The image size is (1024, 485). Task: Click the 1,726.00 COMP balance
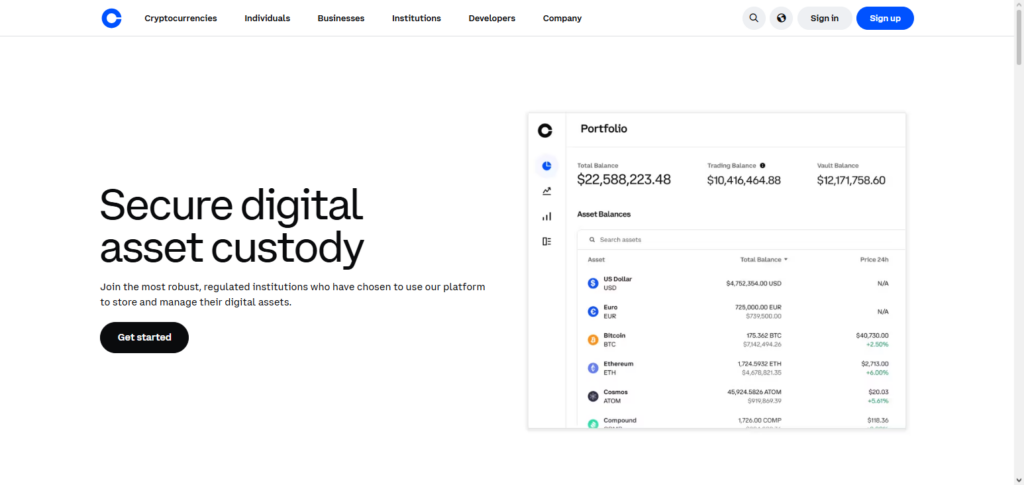[x=760, y=420]
